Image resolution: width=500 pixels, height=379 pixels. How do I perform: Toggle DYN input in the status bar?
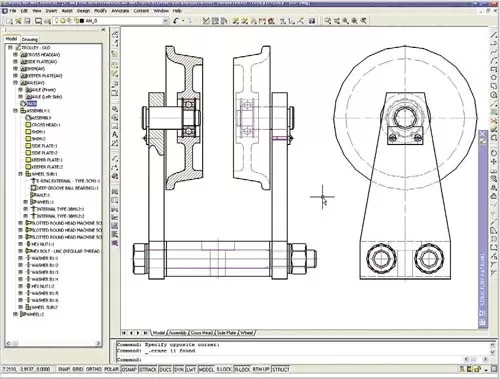click(179, 369)
